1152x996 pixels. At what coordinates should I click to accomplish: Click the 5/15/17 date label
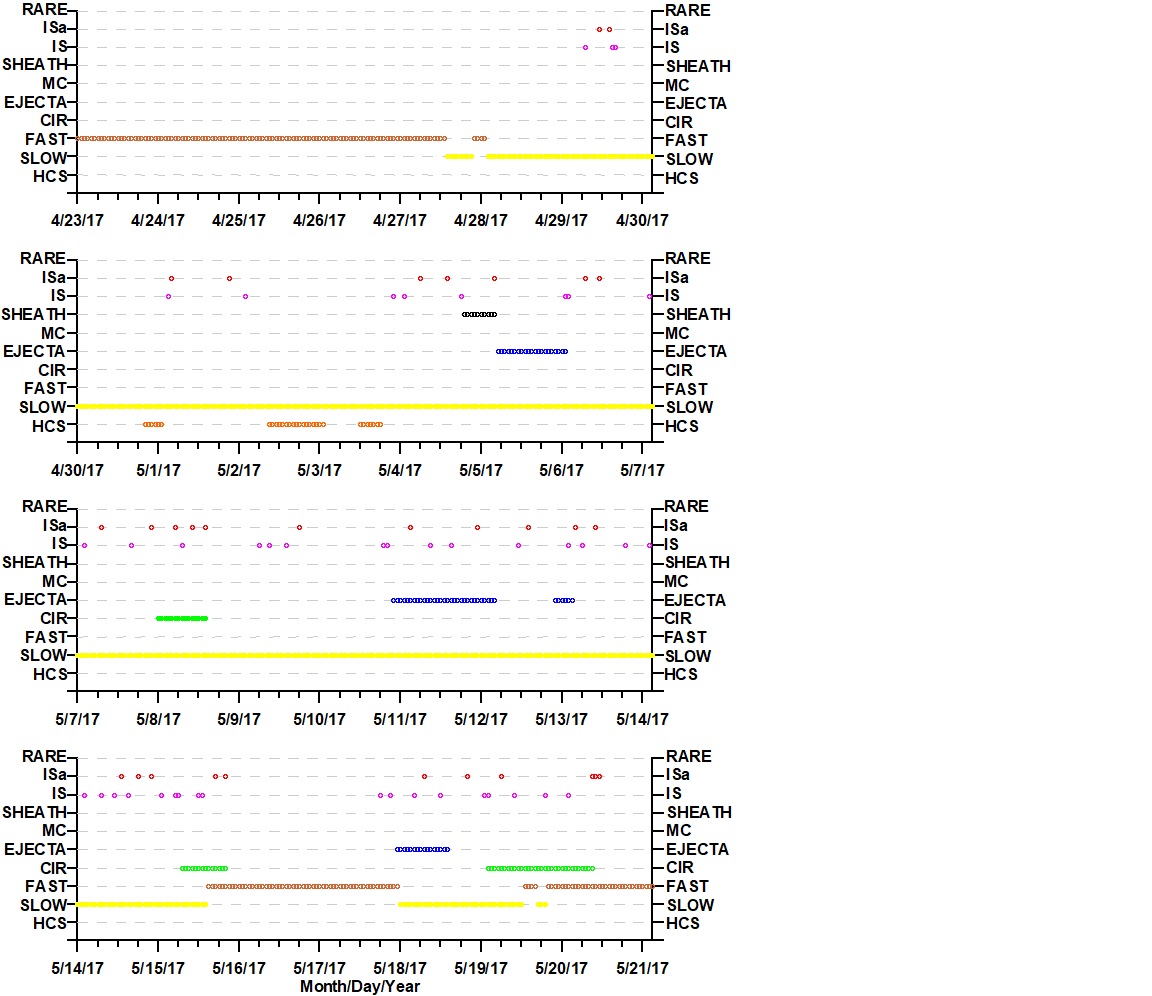coord(158,968)
